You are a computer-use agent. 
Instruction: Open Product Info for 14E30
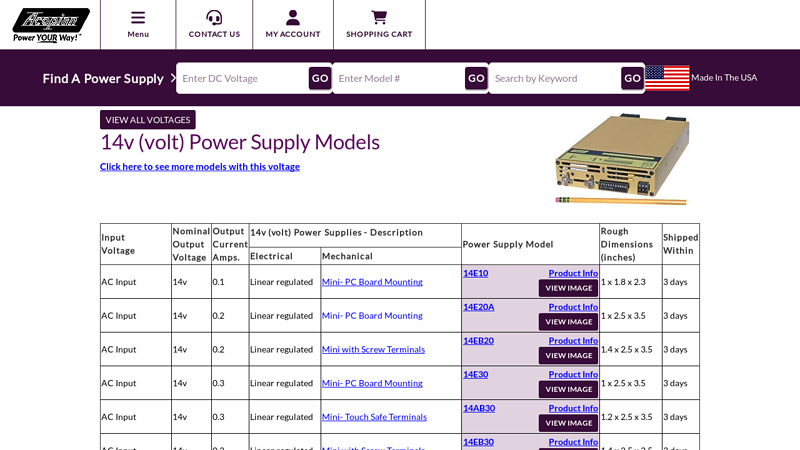[573, 374]
